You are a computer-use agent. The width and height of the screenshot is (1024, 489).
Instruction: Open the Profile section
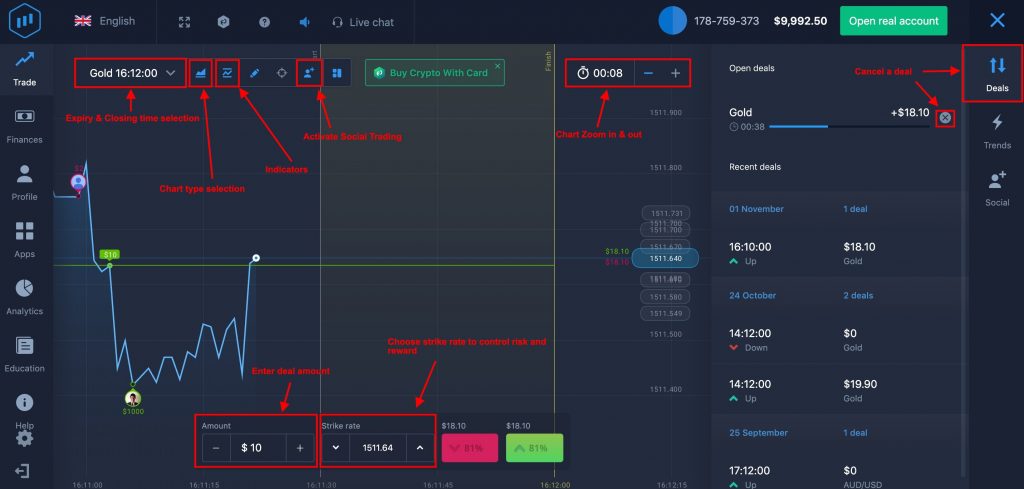tap(24, 183)
